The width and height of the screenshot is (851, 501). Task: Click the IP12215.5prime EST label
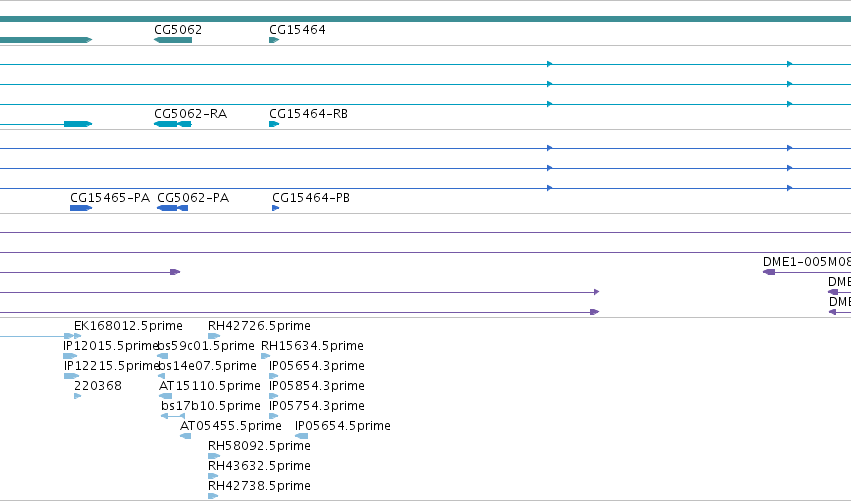[111, 366]
